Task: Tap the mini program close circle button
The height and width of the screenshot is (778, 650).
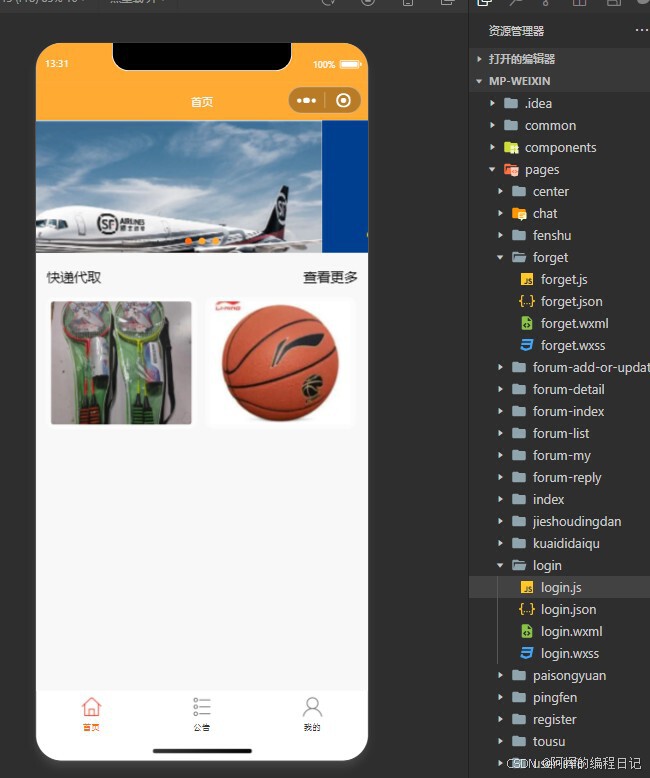Action: tap(343, 101)
